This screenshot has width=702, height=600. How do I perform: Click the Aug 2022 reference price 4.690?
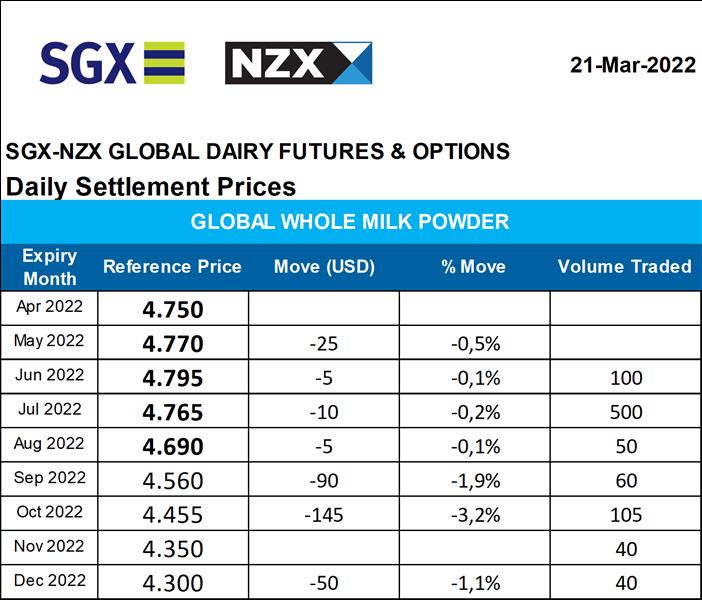[x=173, y=447]
